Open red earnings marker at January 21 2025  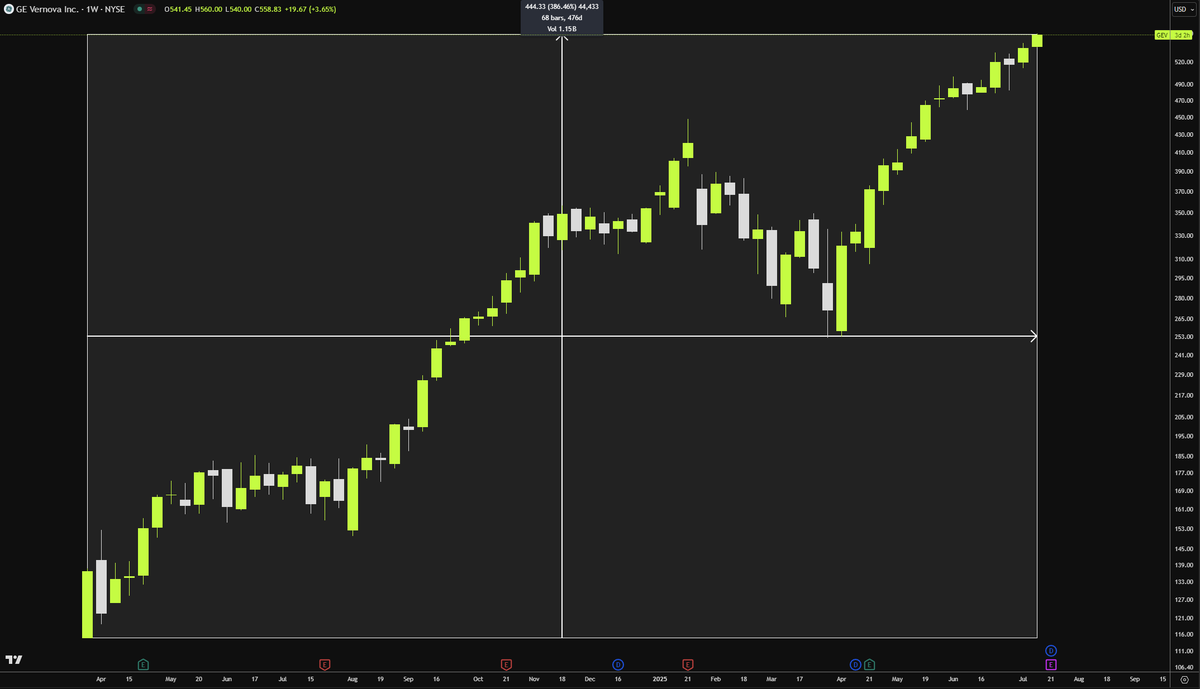click(688, 664)
